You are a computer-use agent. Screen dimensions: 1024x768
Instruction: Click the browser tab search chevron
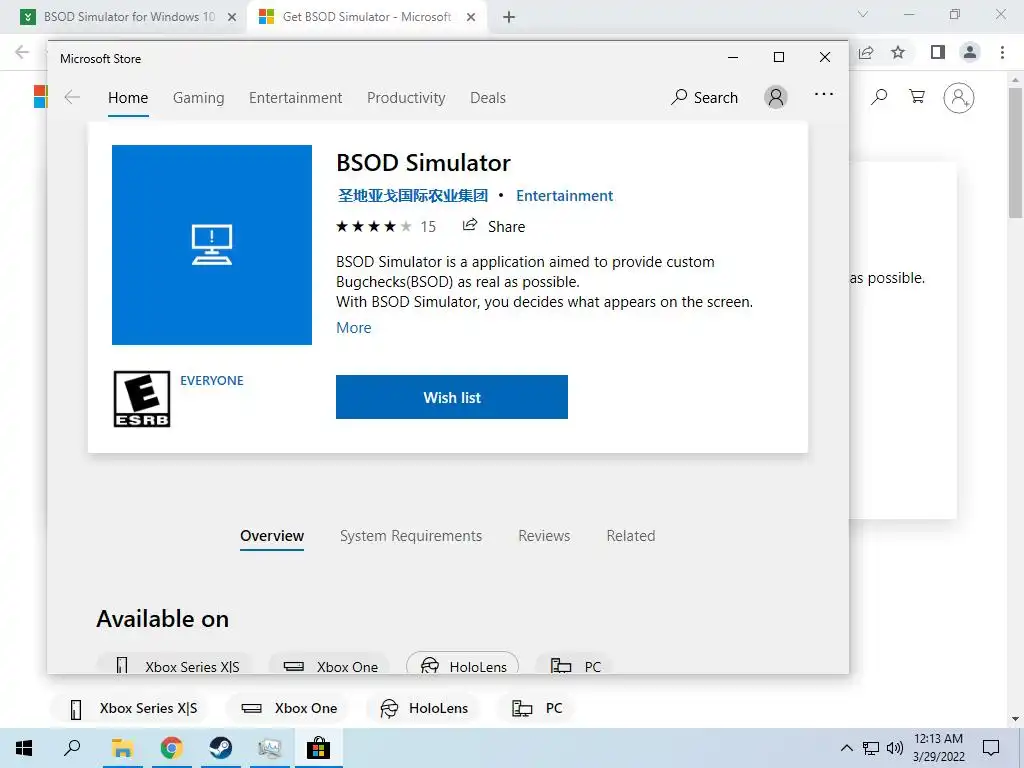(863, 14)
